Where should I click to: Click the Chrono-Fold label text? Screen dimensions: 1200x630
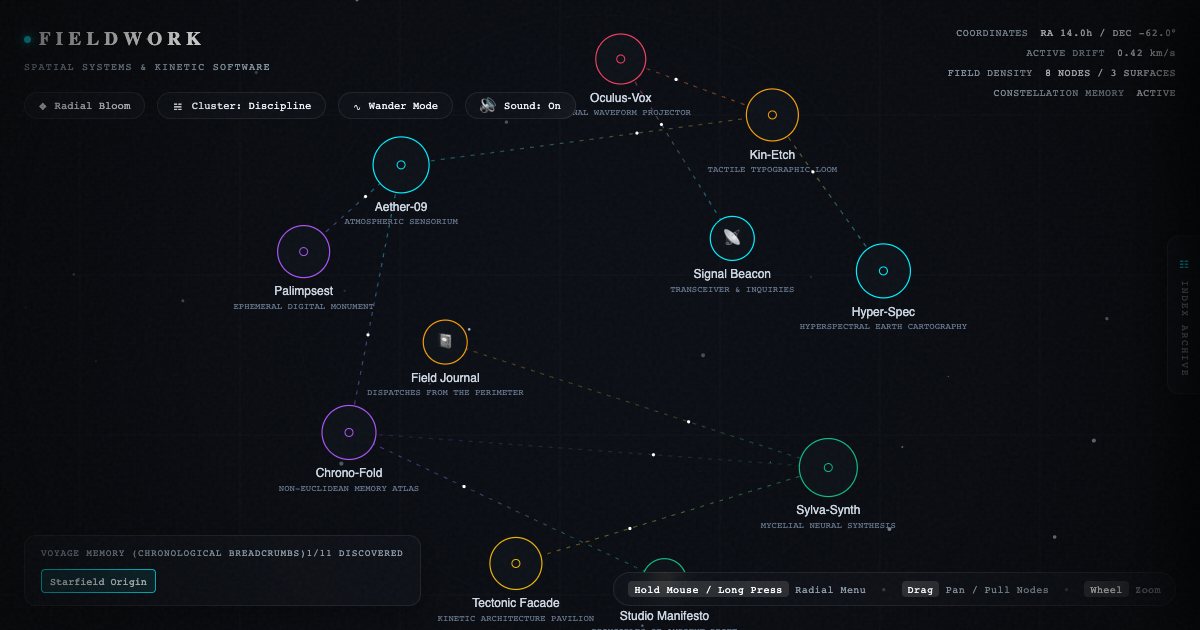(349, 473)
